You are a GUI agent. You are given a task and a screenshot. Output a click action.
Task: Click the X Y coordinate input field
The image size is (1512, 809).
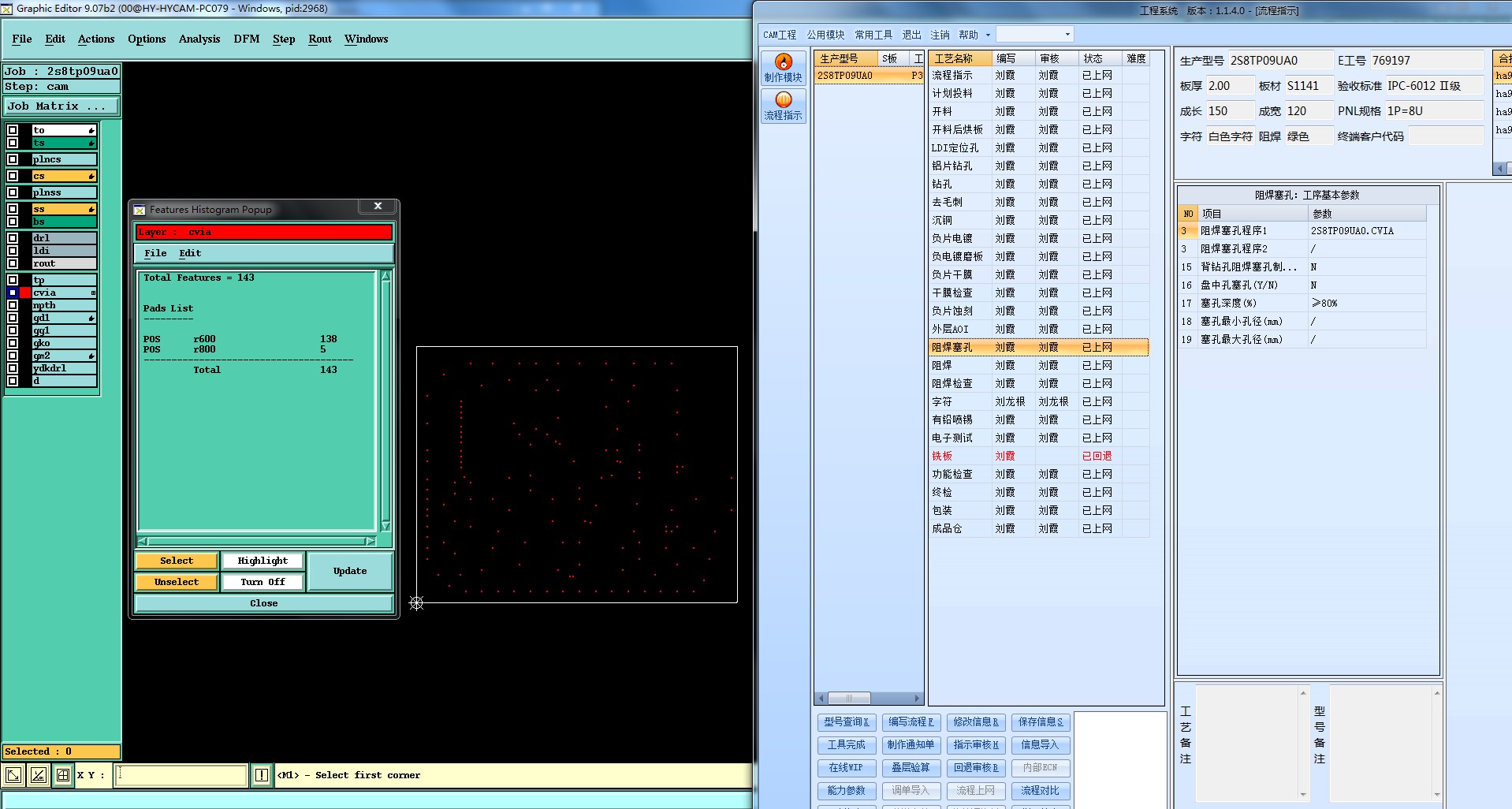pos(181,775)
